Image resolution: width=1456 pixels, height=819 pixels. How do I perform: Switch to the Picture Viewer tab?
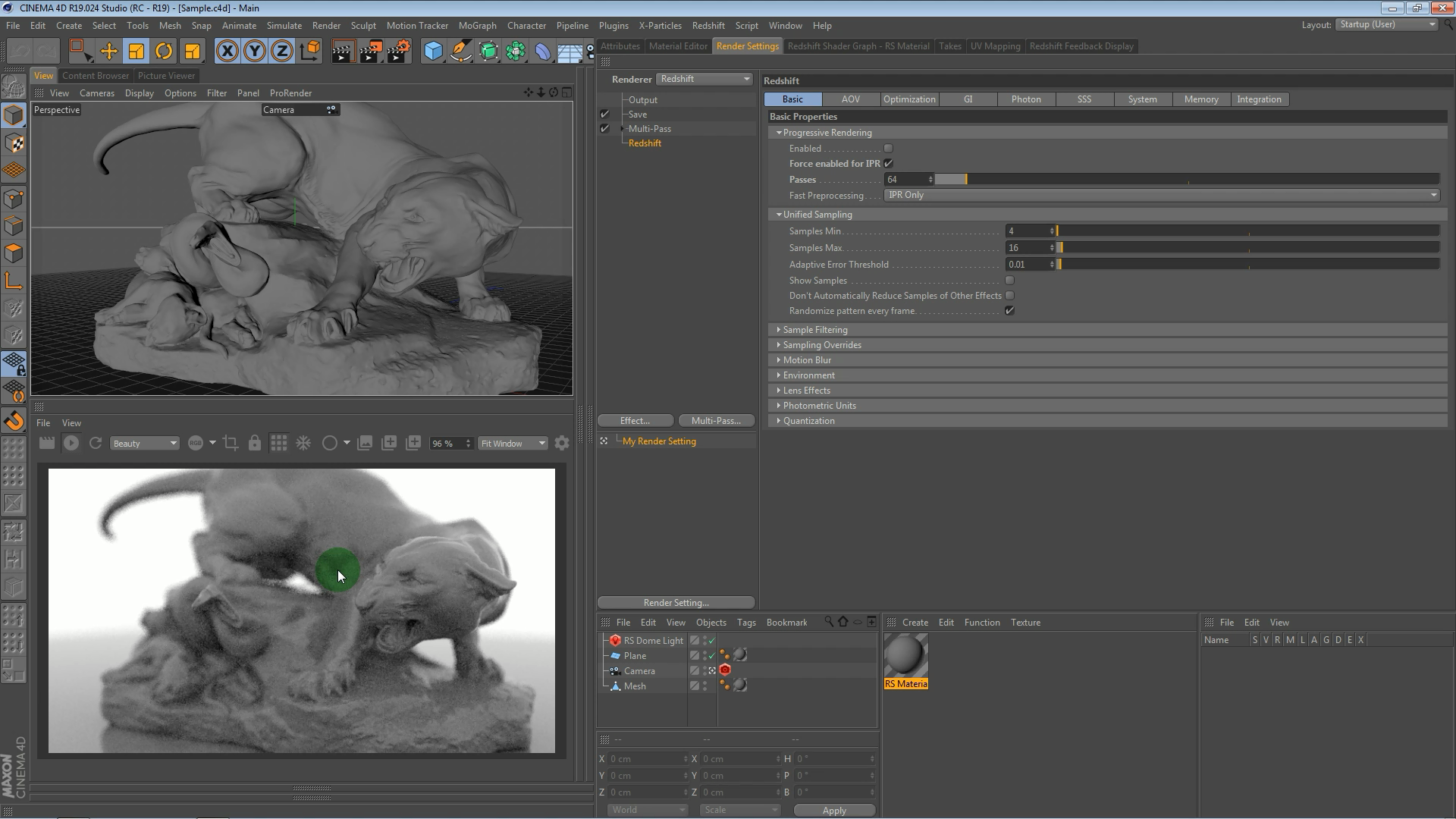click(166, 76)
